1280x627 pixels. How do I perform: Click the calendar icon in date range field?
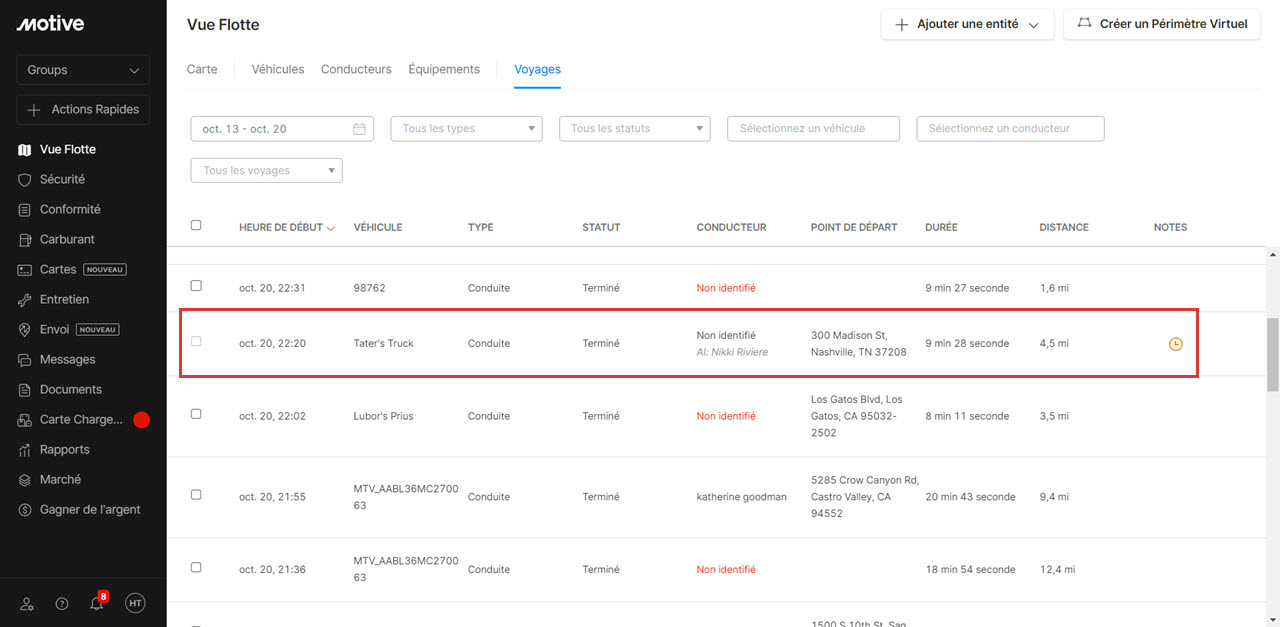pos(359,129)
